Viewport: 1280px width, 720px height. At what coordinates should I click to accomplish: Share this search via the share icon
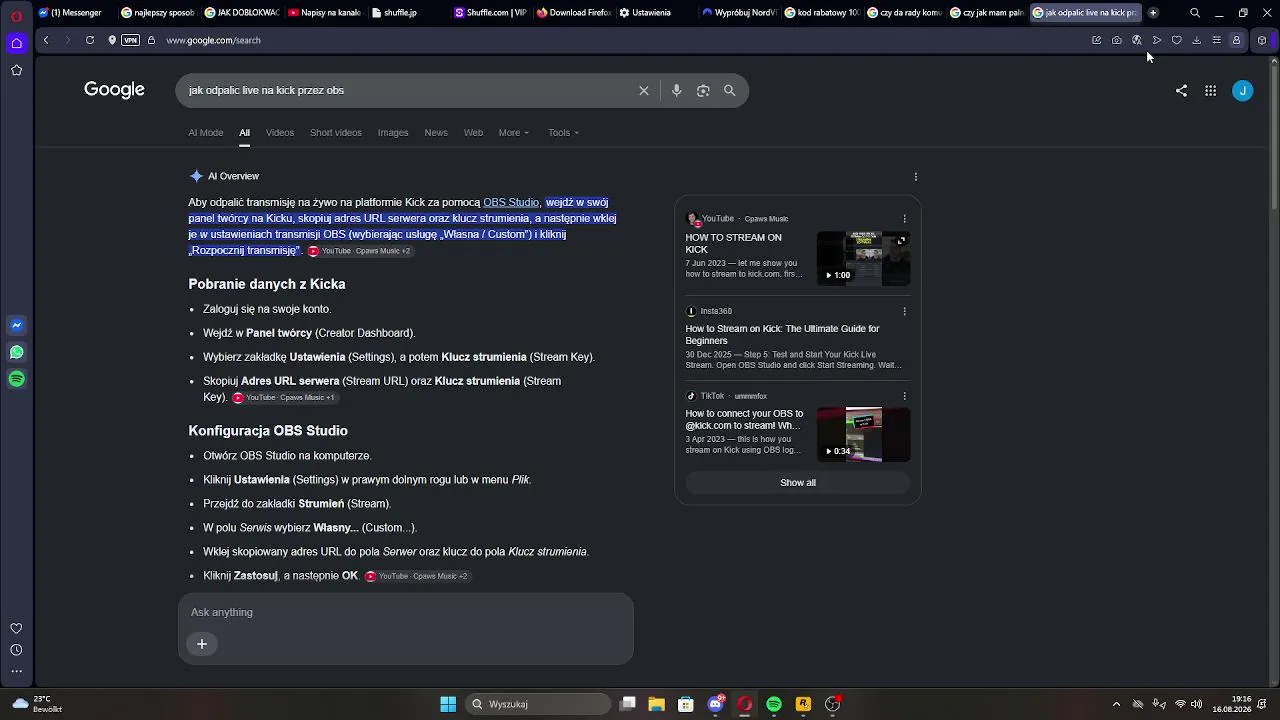1181,90
